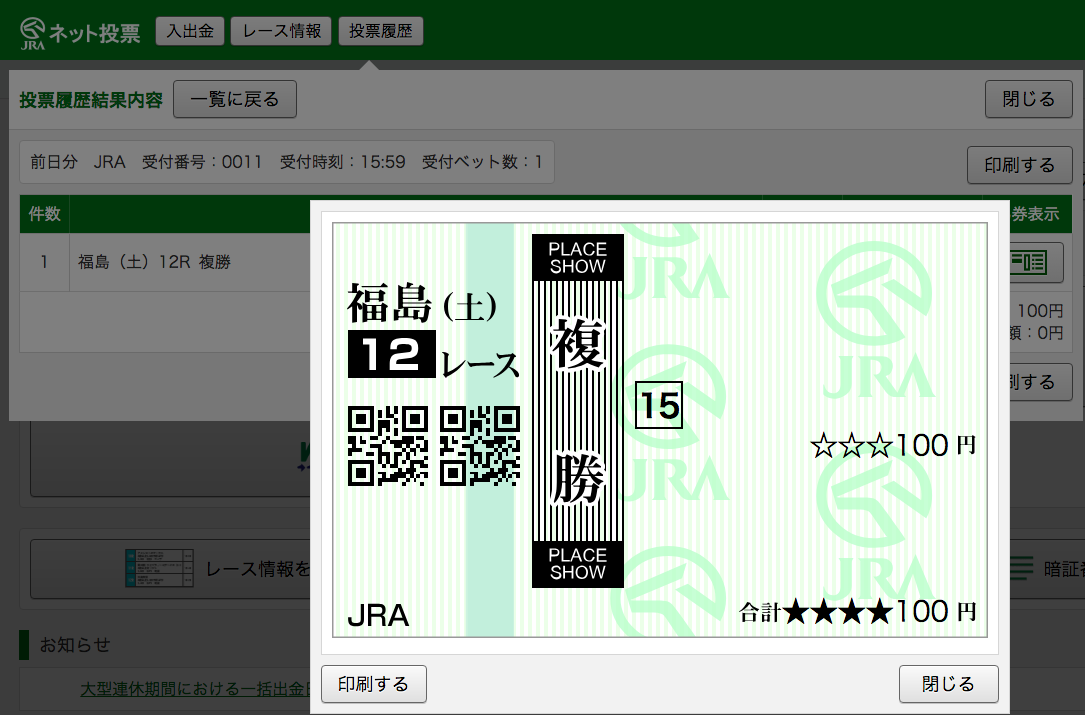This screenshot has height=715, width=1085.
Task: Click the 12 レース race number on ticket
Action: tap(433, 354)
